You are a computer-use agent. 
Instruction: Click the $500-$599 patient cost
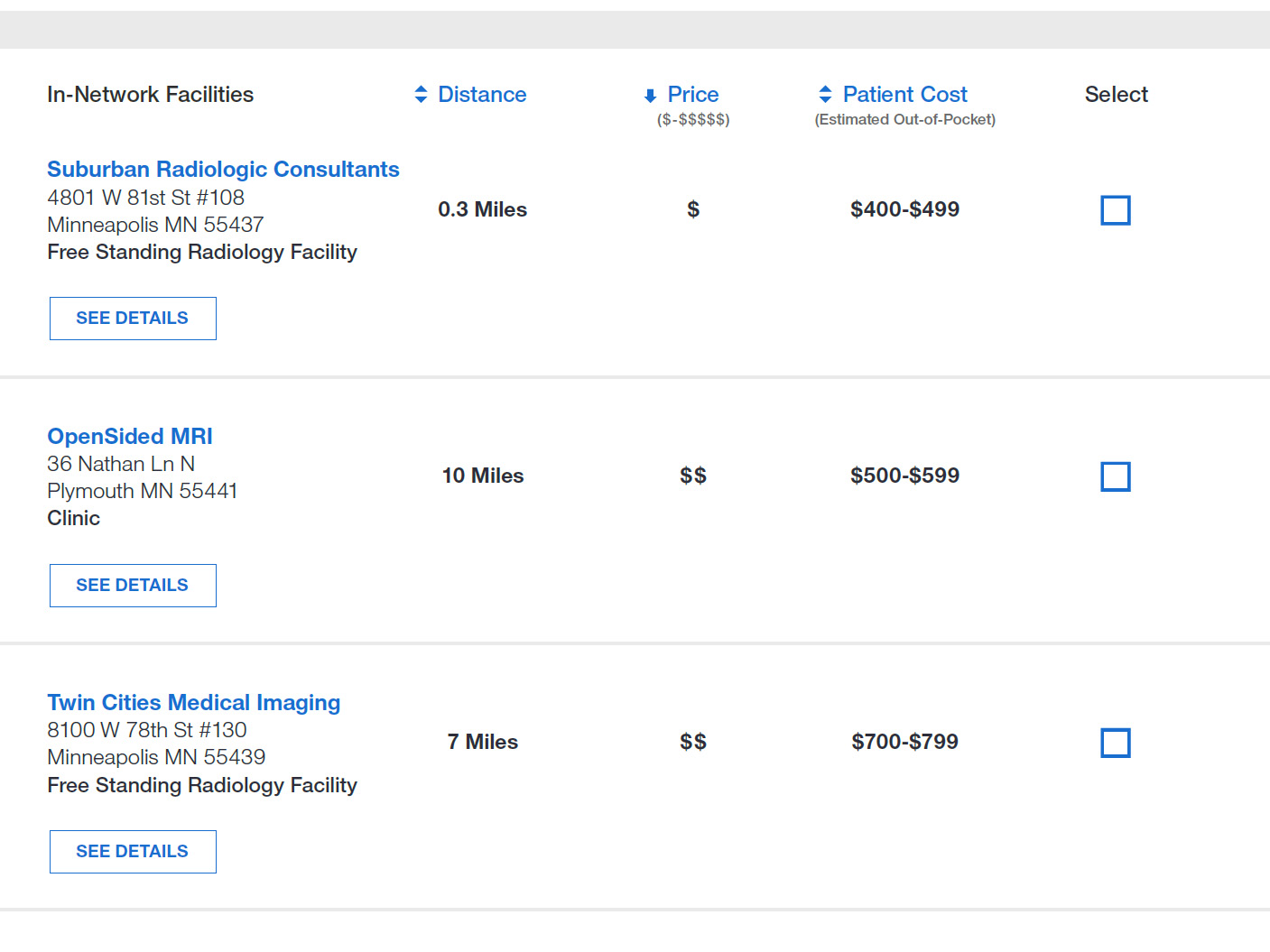pos(904,476)
